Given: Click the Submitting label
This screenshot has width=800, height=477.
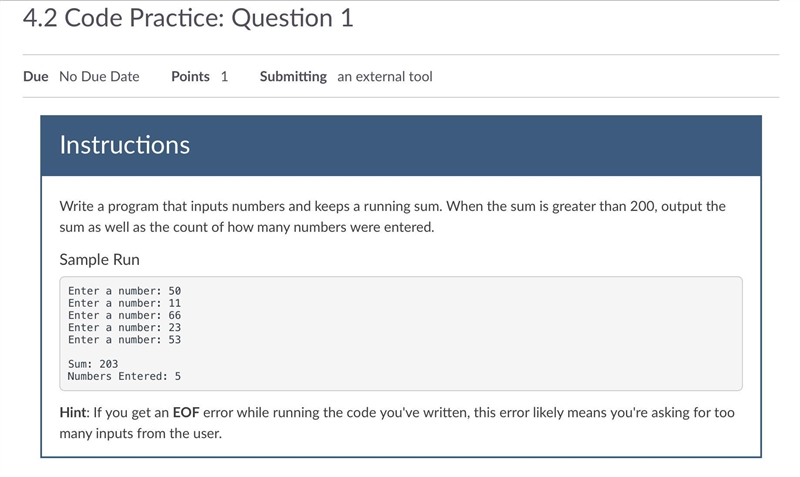Looking at the screenshot, I should [293, 77].
